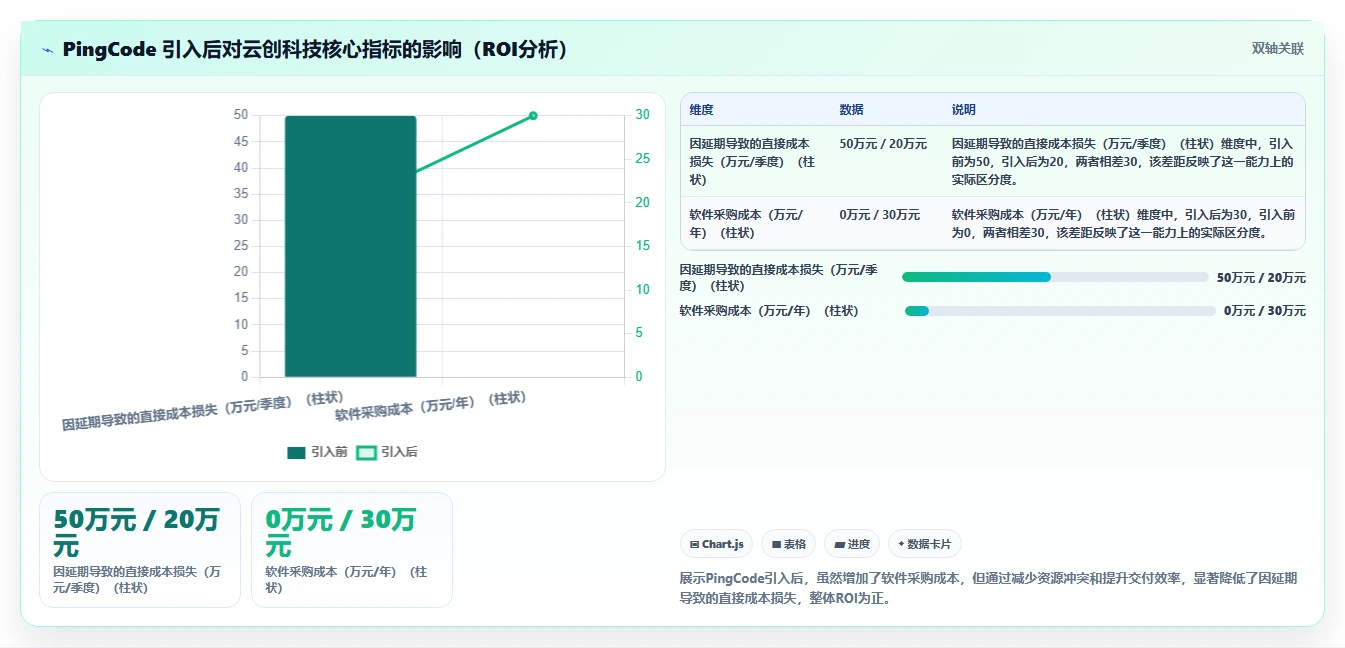The image size is (1345, 648).
Task: Click the summary paragraph starting 展示PingCode引入后
Action: point(988,589)
